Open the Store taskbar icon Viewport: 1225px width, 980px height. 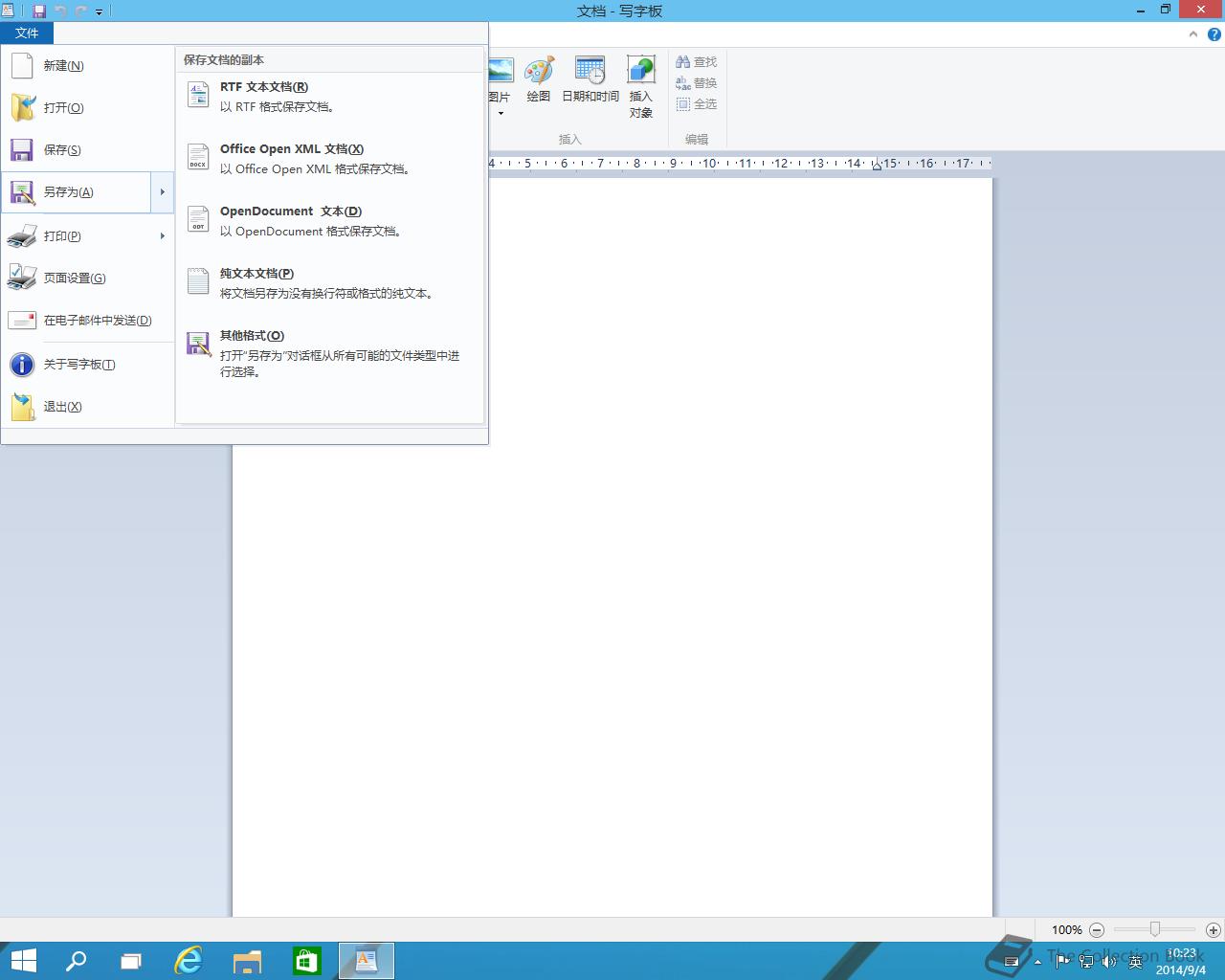306,961
